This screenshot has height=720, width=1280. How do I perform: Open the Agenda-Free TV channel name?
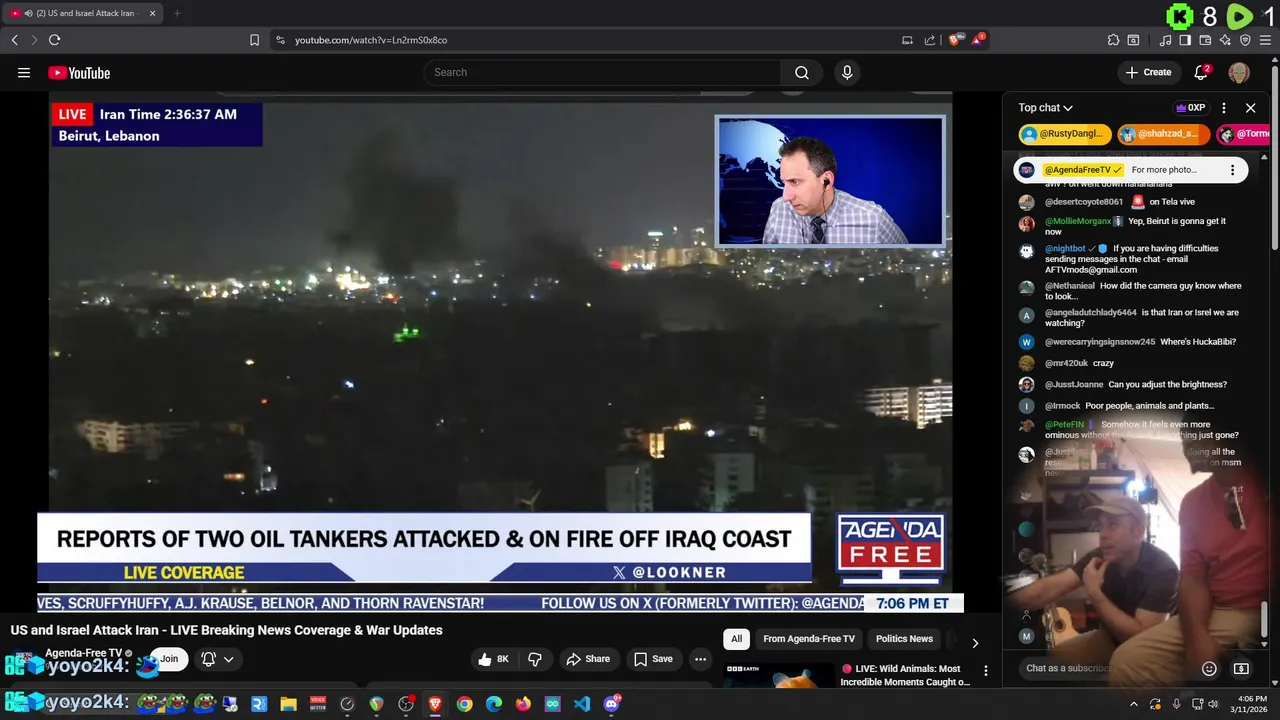pos(83,653)
